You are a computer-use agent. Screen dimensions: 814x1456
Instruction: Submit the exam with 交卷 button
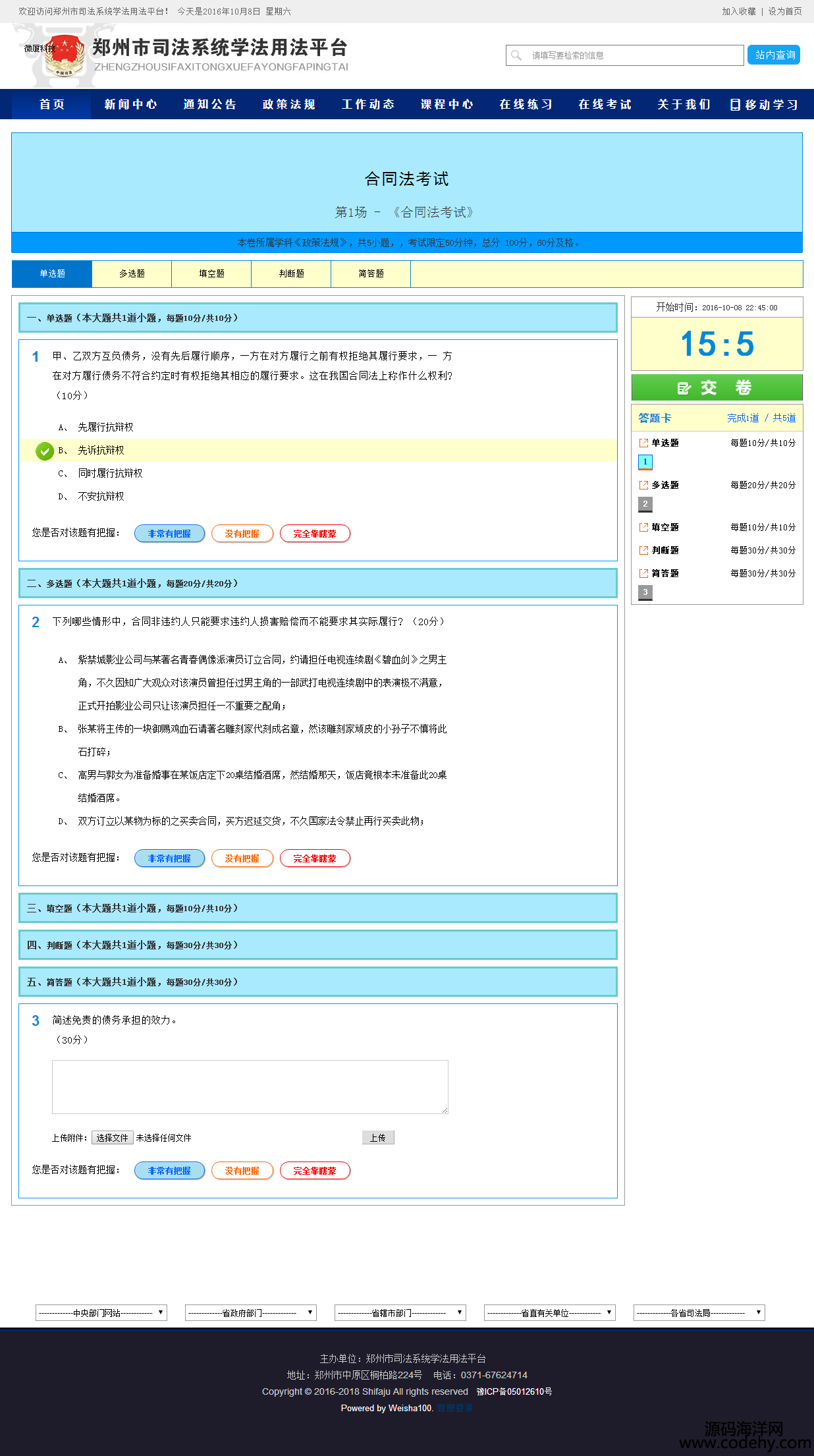pos(717,387)
